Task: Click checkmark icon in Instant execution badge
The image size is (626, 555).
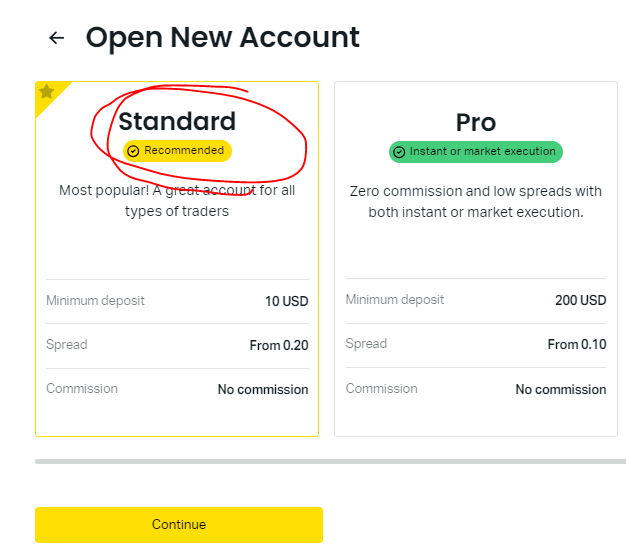Action: click(399, 152)
